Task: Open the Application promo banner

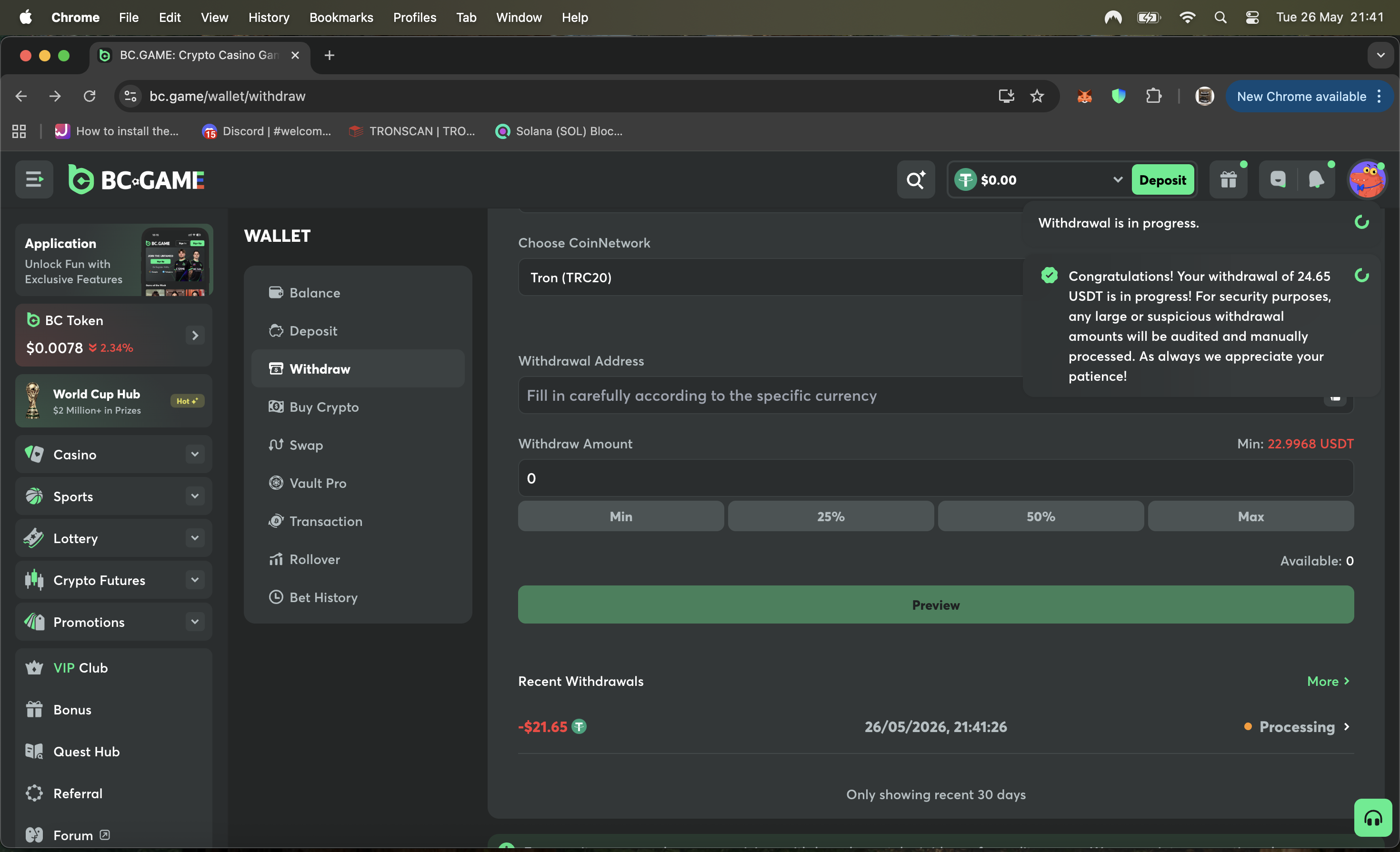Action: tap(114, 259)
